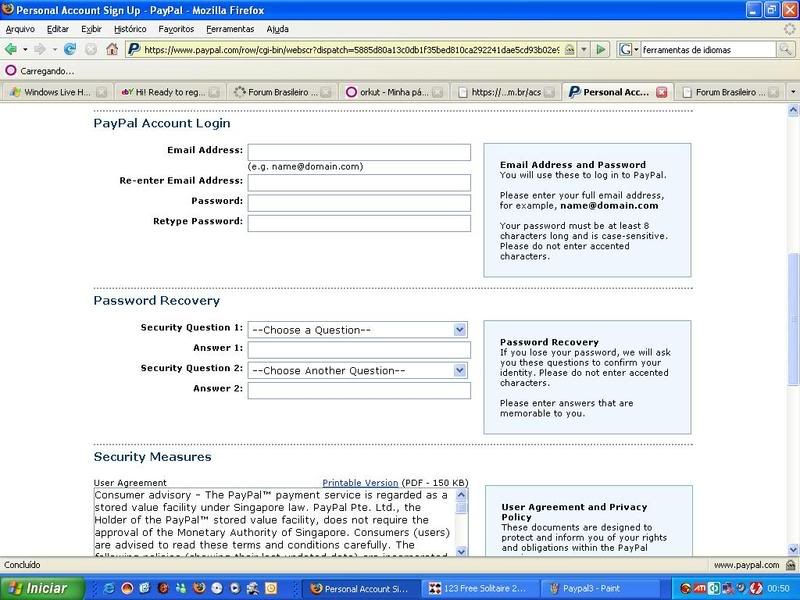Open the Editar menu
The height and width of the screenshot is (600, 800).
click(x=58, y=29)
